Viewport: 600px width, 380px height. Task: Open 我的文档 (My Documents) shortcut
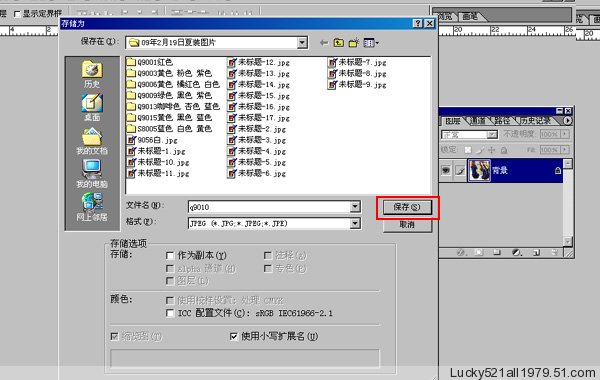92,141
